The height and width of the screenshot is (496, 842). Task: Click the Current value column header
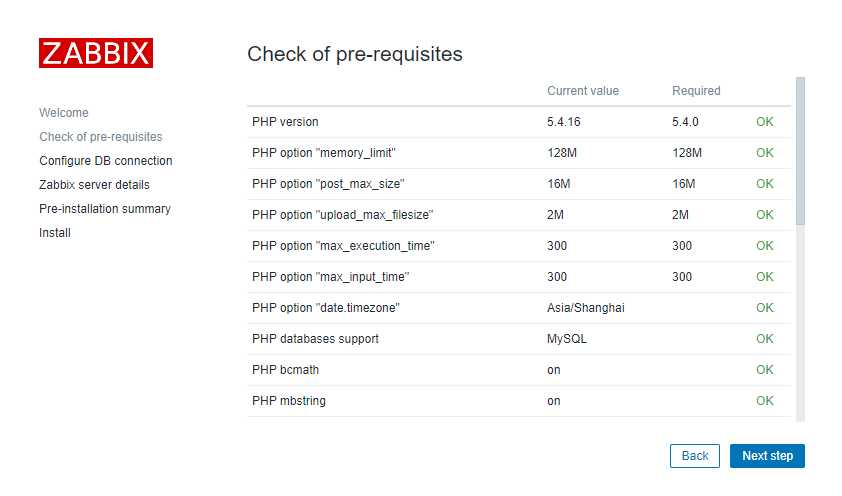[x=583, y=91]
